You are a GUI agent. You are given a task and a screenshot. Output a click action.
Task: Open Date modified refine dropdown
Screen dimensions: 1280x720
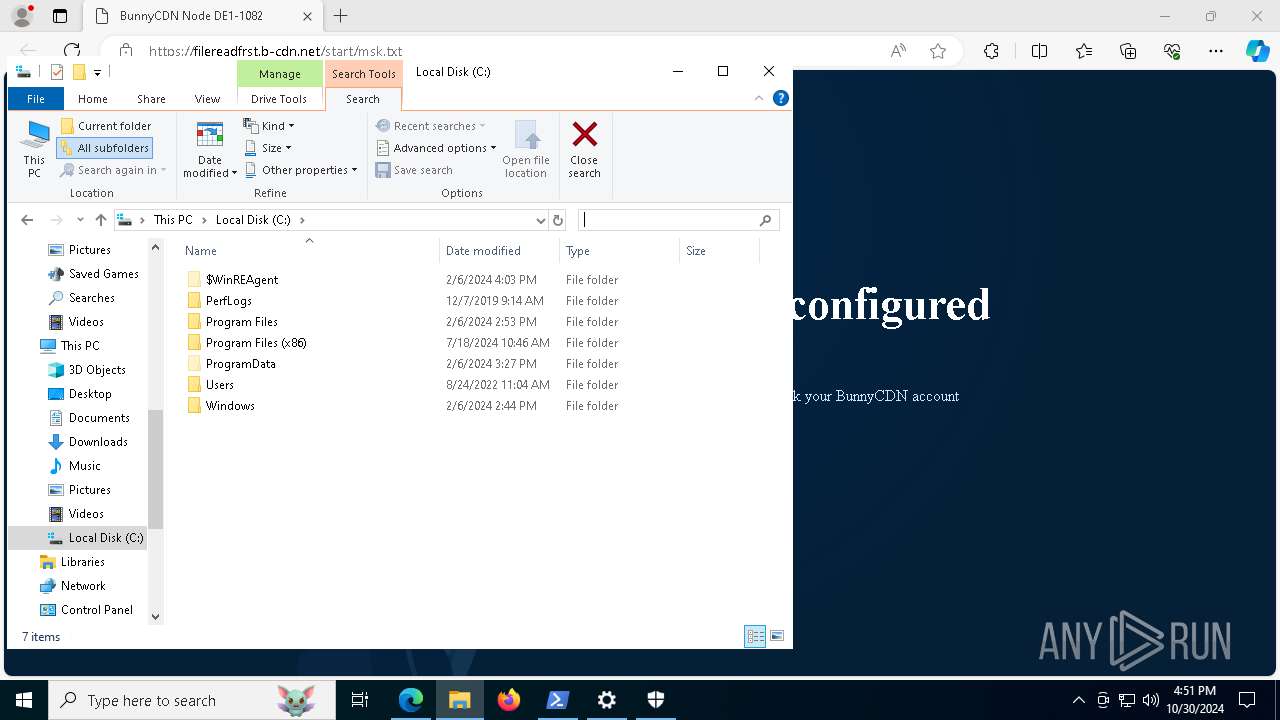click(x=210, y=149)
